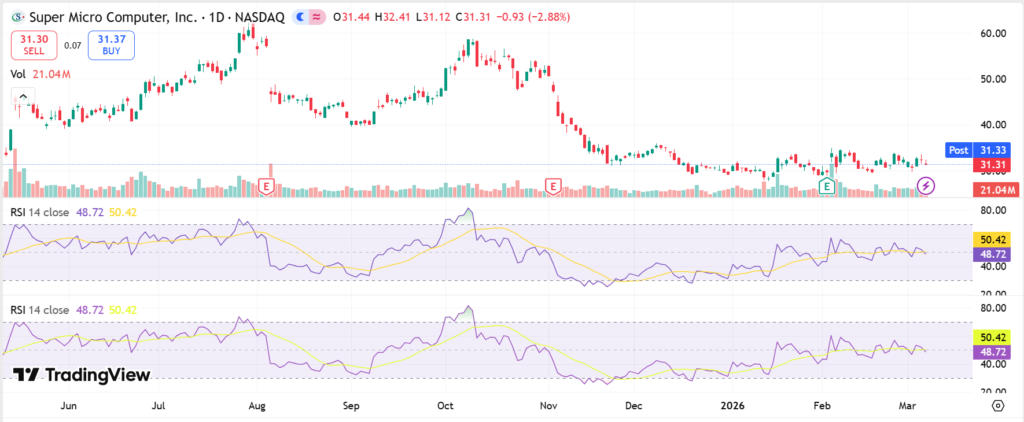Click the 60.00 price scale label
This screenshot has height=422, width=1024.
991,33
